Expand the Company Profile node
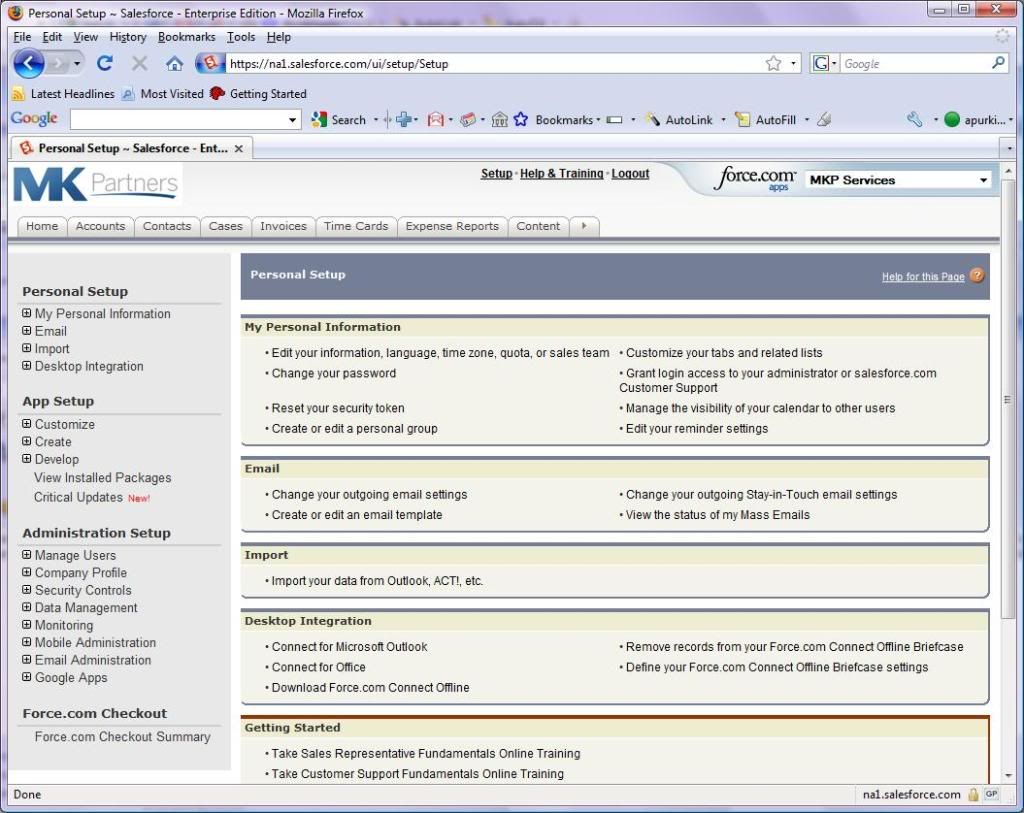The image size is (1024, 813). [x=27, y=573]
